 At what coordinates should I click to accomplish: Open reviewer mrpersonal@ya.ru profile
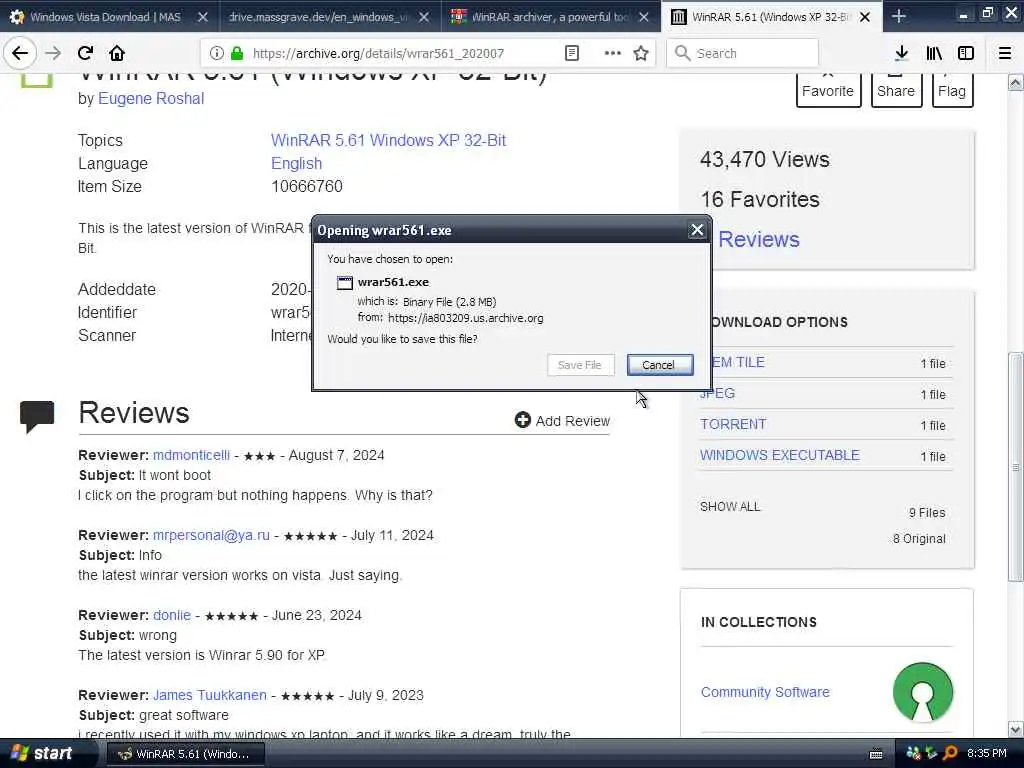point(211,536)
